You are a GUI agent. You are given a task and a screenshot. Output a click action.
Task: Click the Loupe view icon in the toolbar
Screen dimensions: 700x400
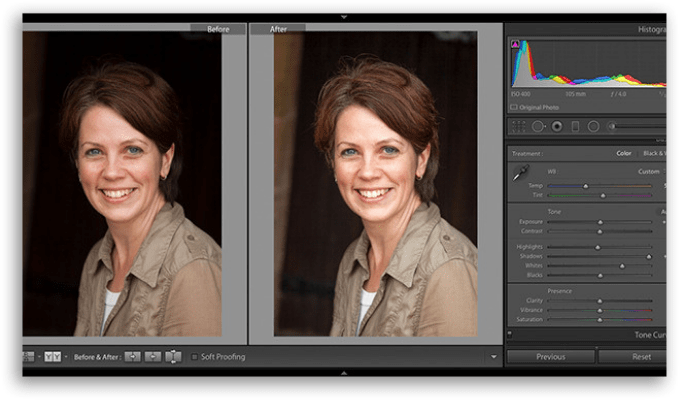[28, 357]
